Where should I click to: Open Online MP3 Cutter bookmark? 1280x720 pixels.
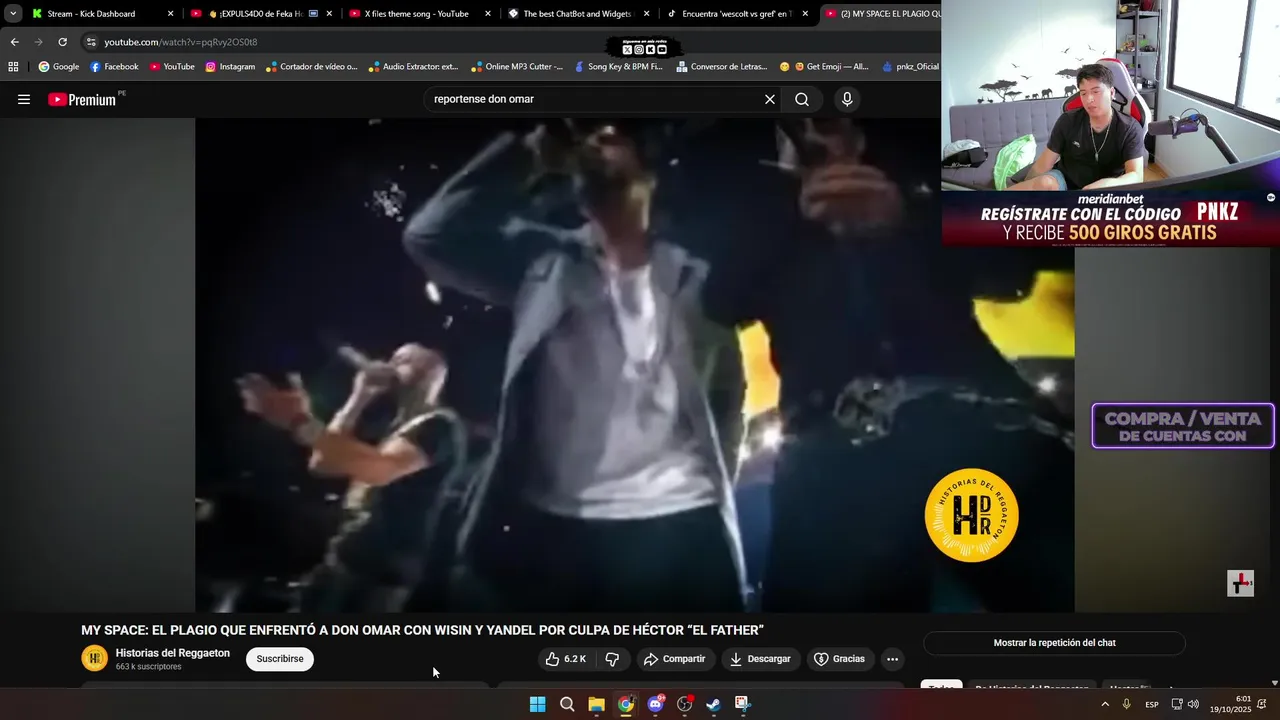[516, 67]
